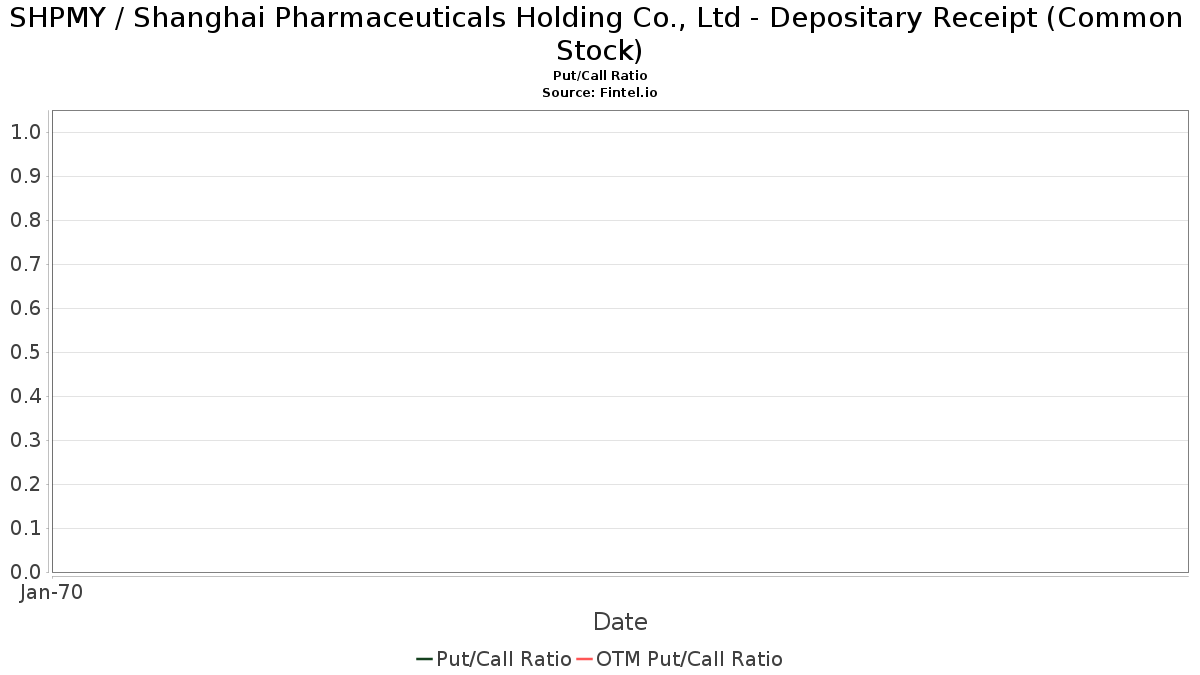Click the 0.9 y-axis tick label

pos(25,176)
